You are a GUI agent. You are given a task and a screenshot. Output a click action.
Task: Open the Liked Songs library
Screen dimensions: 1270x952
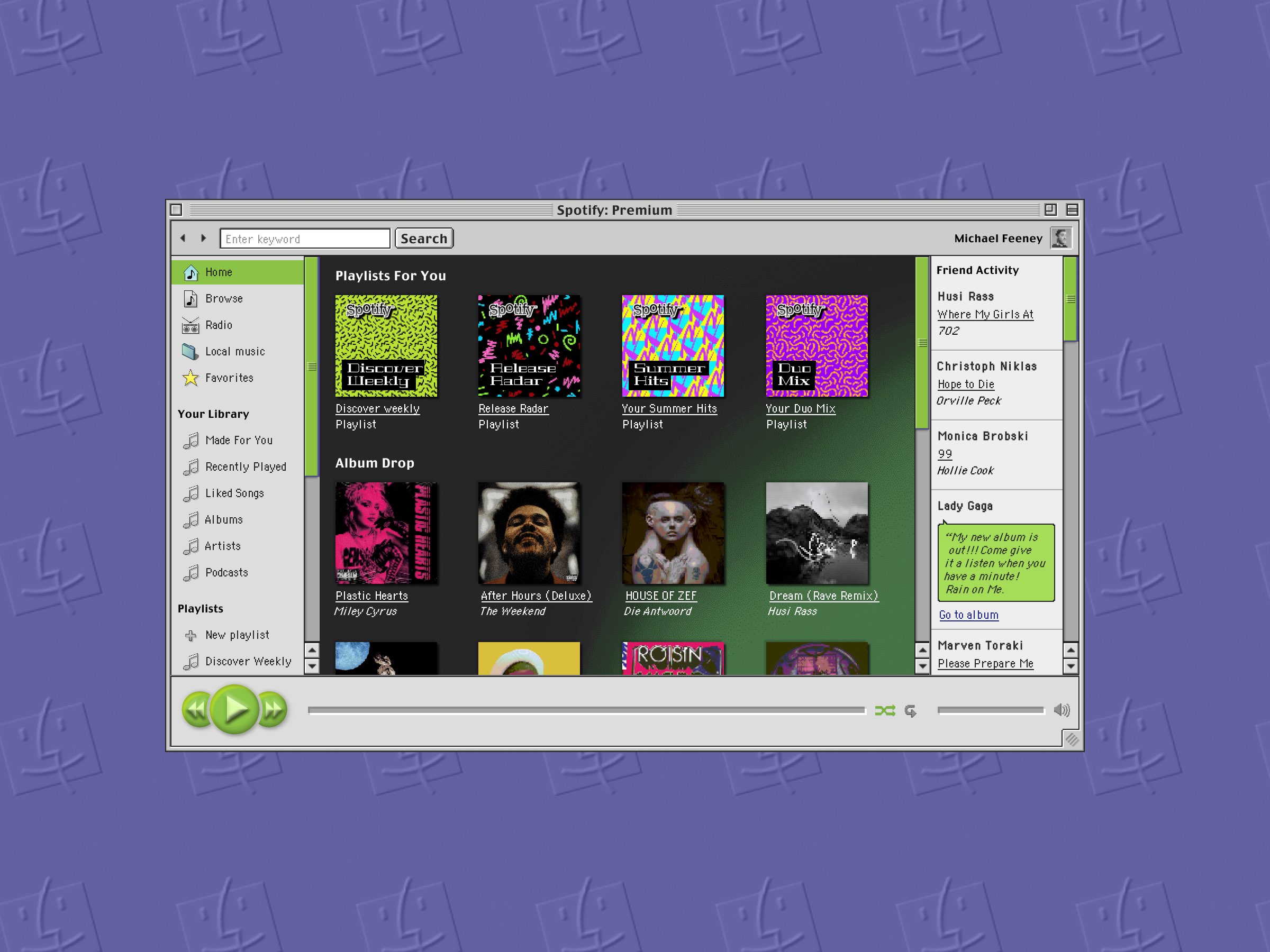click(x=234, y=493)
